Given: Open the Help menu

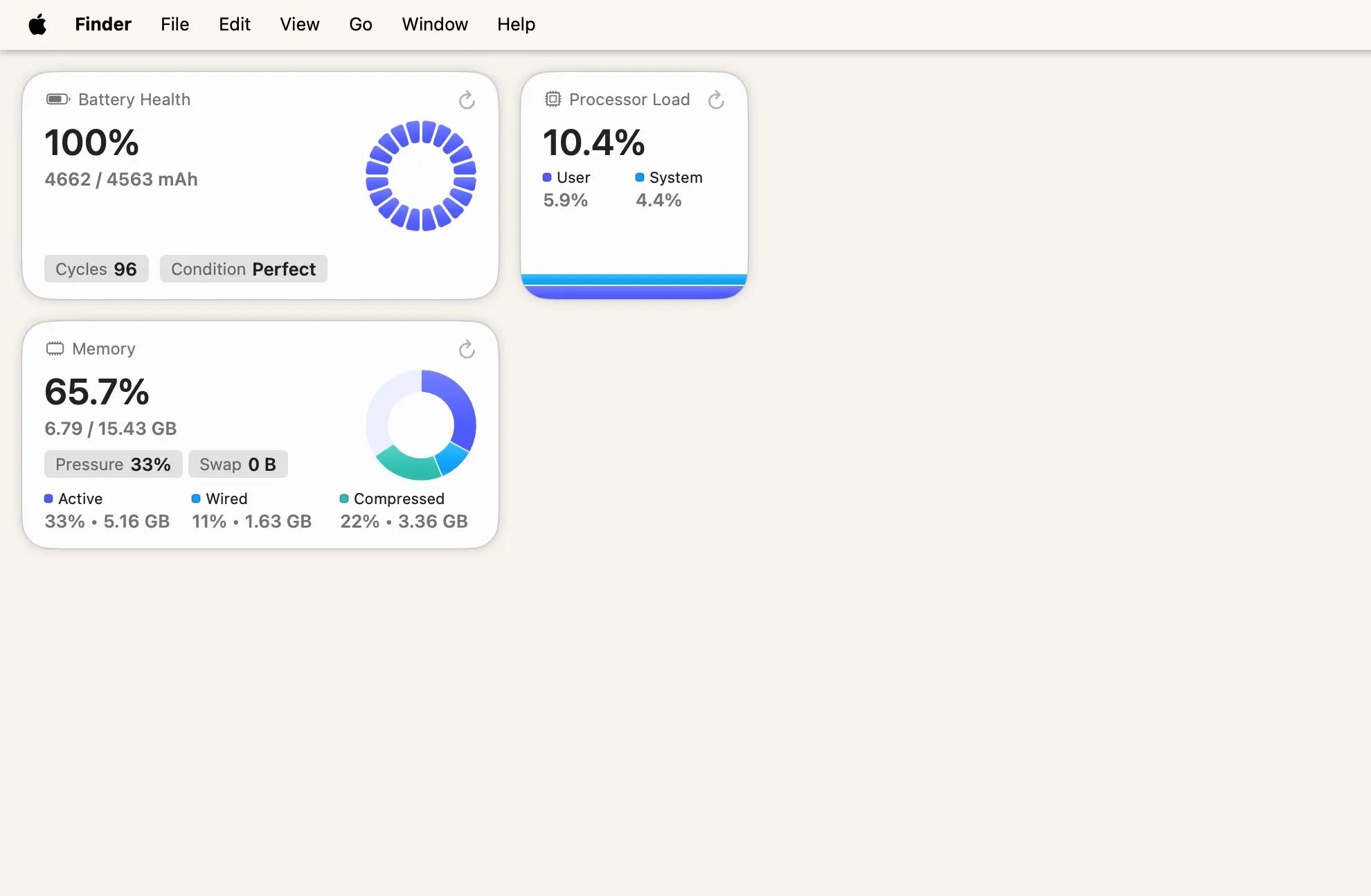Looking at the screenshot, I should click(x=516, y=24).
